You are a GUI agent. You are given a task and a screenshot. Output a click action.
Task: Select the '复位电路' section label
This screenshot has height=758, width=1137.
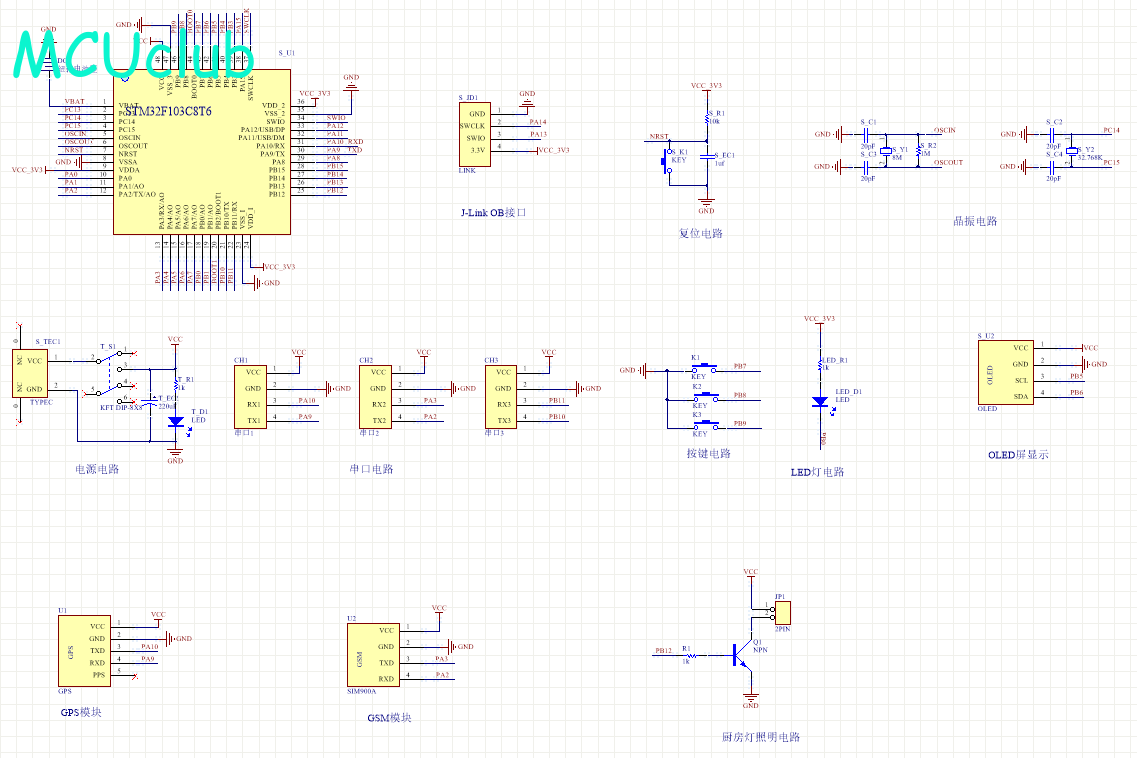[x=700, y=233]
